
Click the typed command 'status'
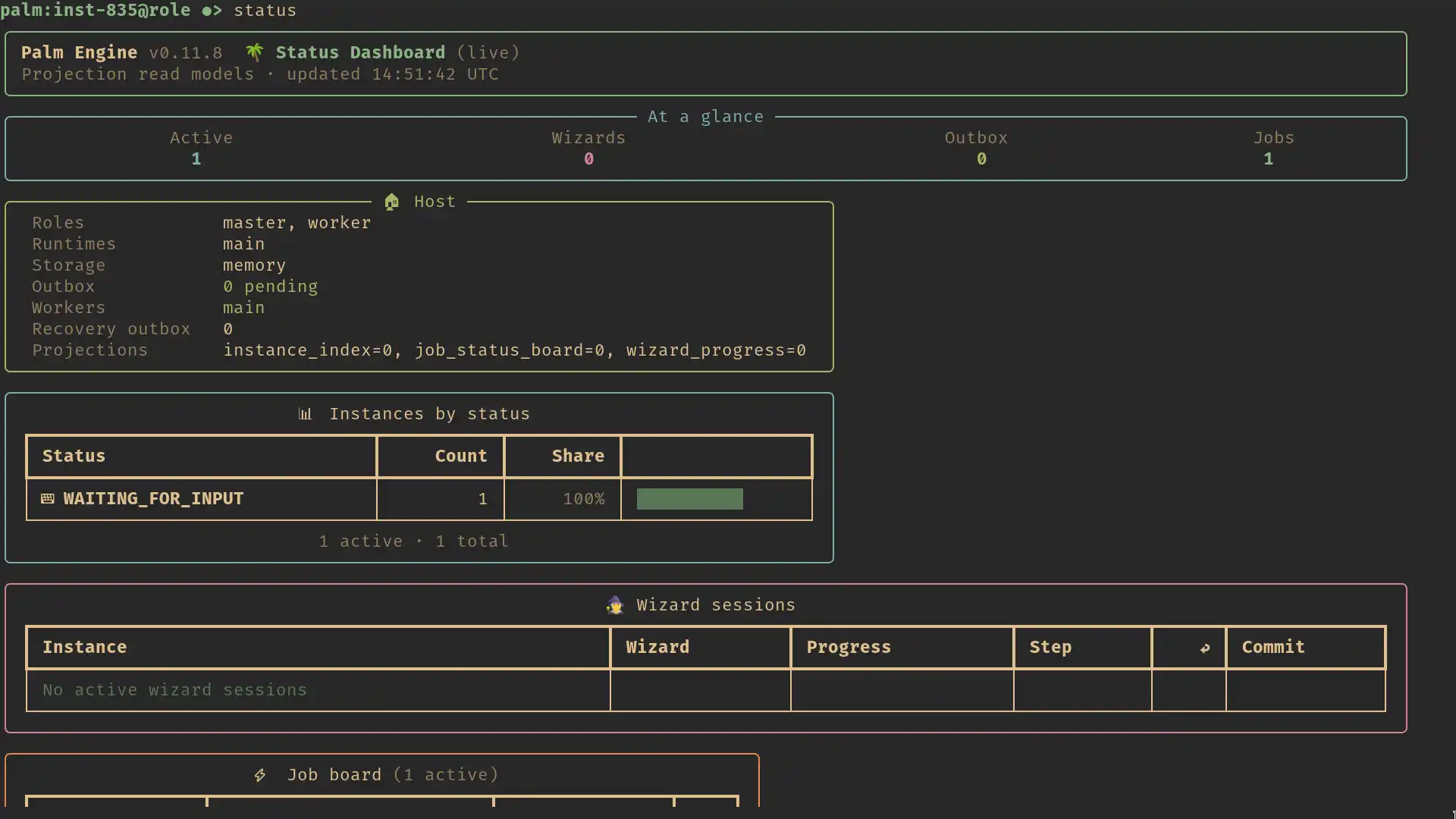click(265, 11)
